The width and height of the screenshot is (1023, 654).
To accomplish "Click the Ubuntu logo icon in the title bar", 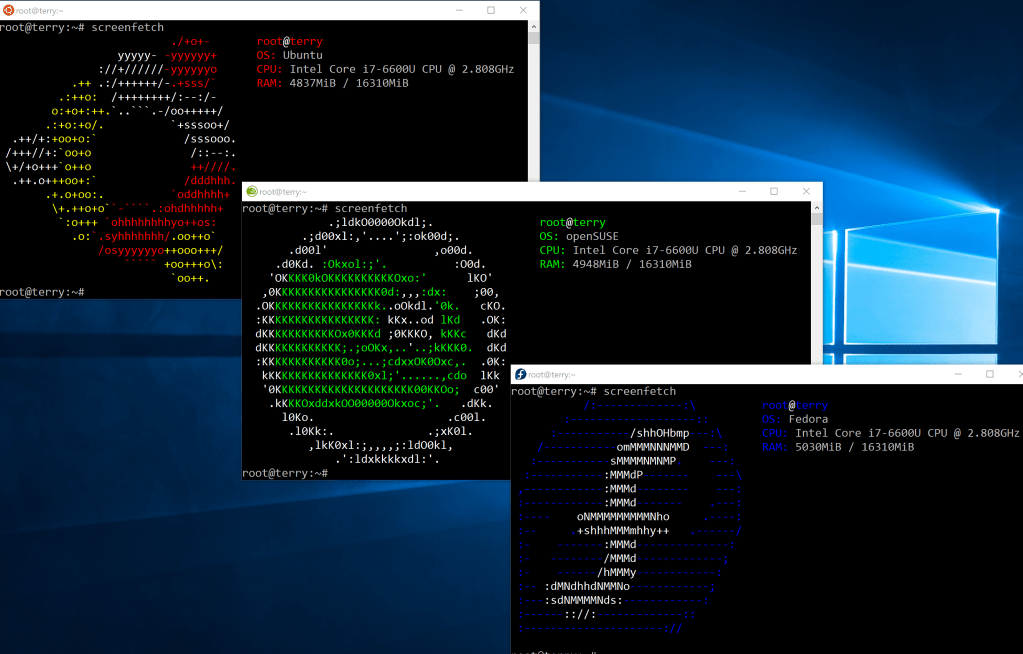I will coord(8,10).
